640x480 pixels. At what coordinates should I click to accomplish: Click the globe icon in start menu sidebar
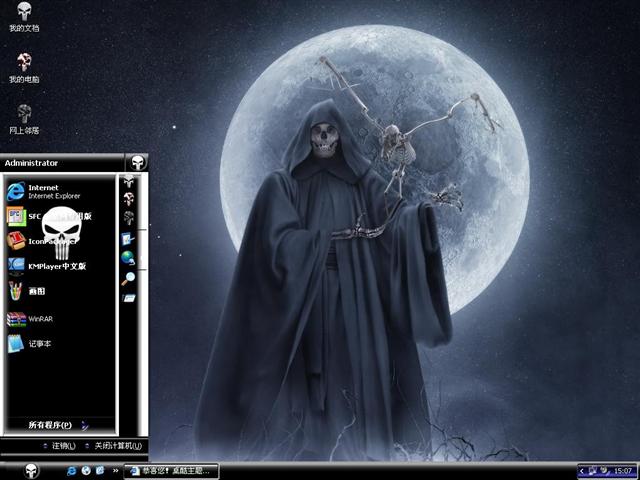pyautogui.click(x=129, y=258)
